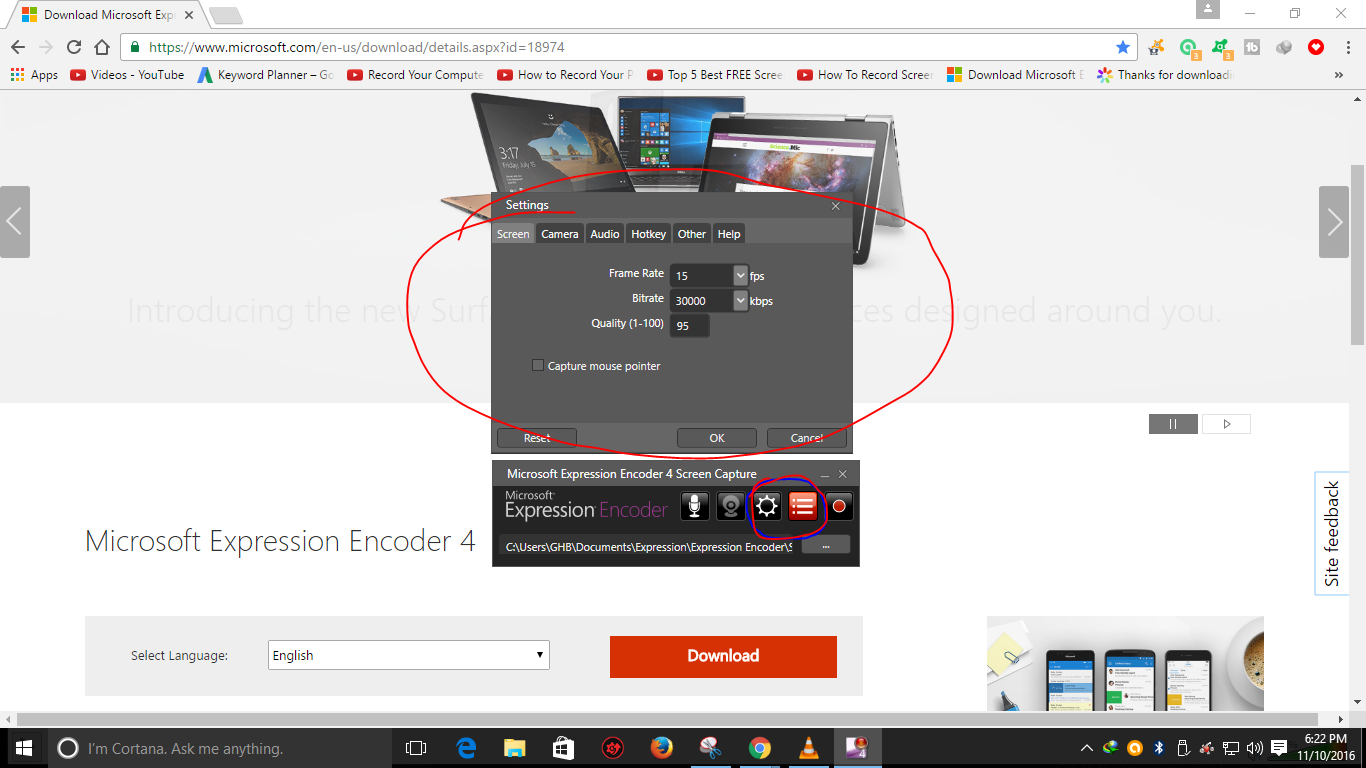Open File Explorer from the taskbar
Screen dimensions: 1366x768
point(514,748)
